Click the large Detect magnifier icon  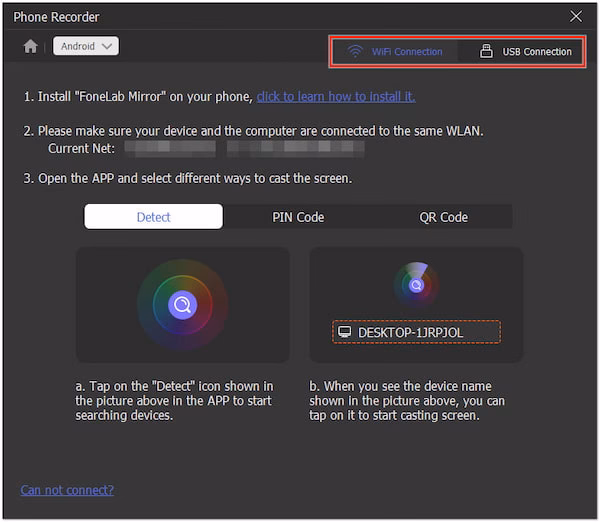(182, 304)
